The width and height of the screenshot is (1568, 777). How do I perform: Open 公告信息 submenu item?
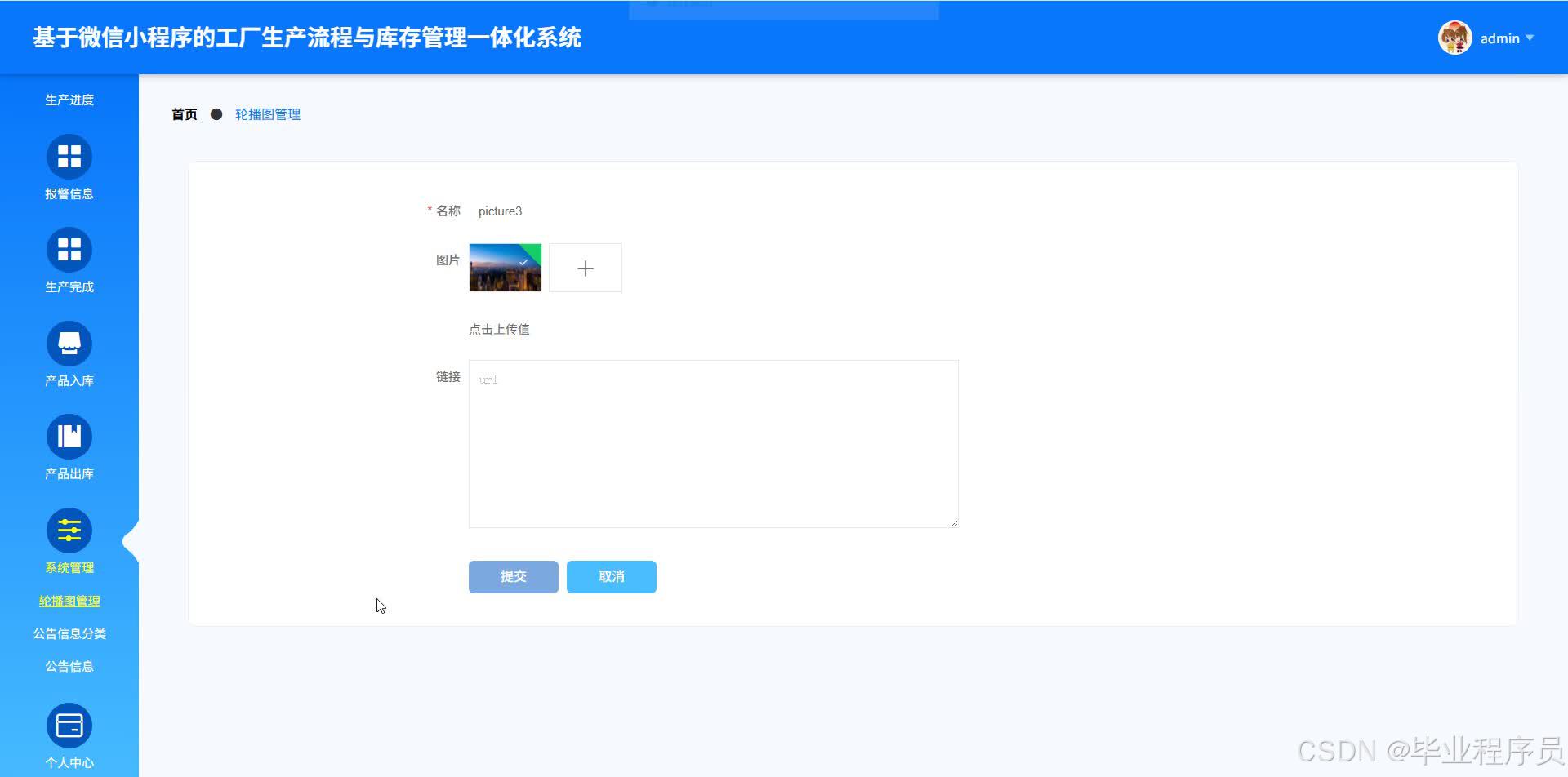pos(69,666)
